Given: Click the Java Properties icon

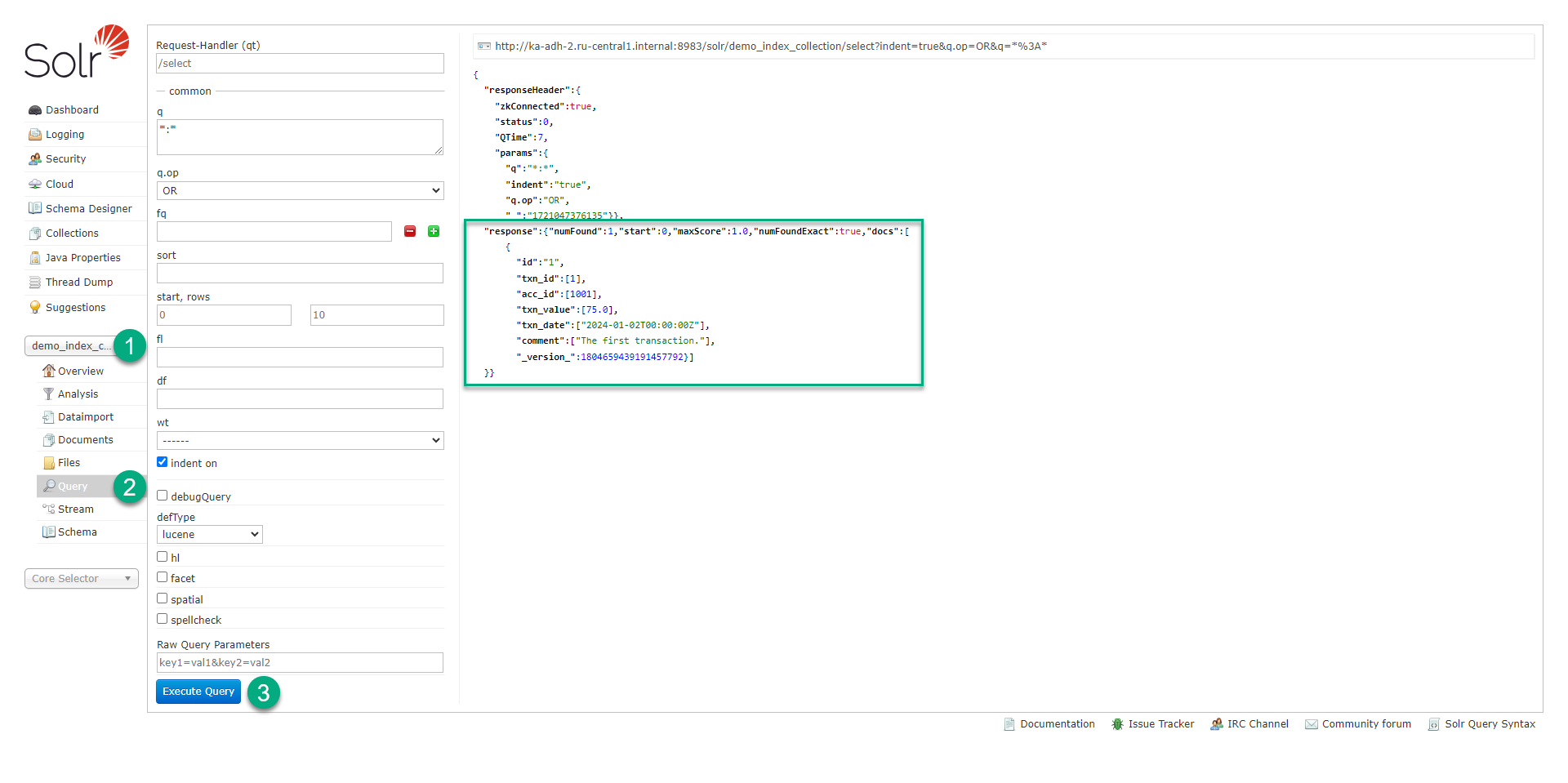Looking at the screenshot, I should click(35, 258).
